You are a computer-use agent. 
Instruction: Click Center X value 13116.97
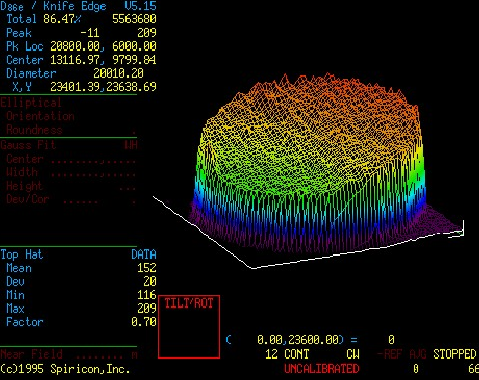tap(75, 60)
